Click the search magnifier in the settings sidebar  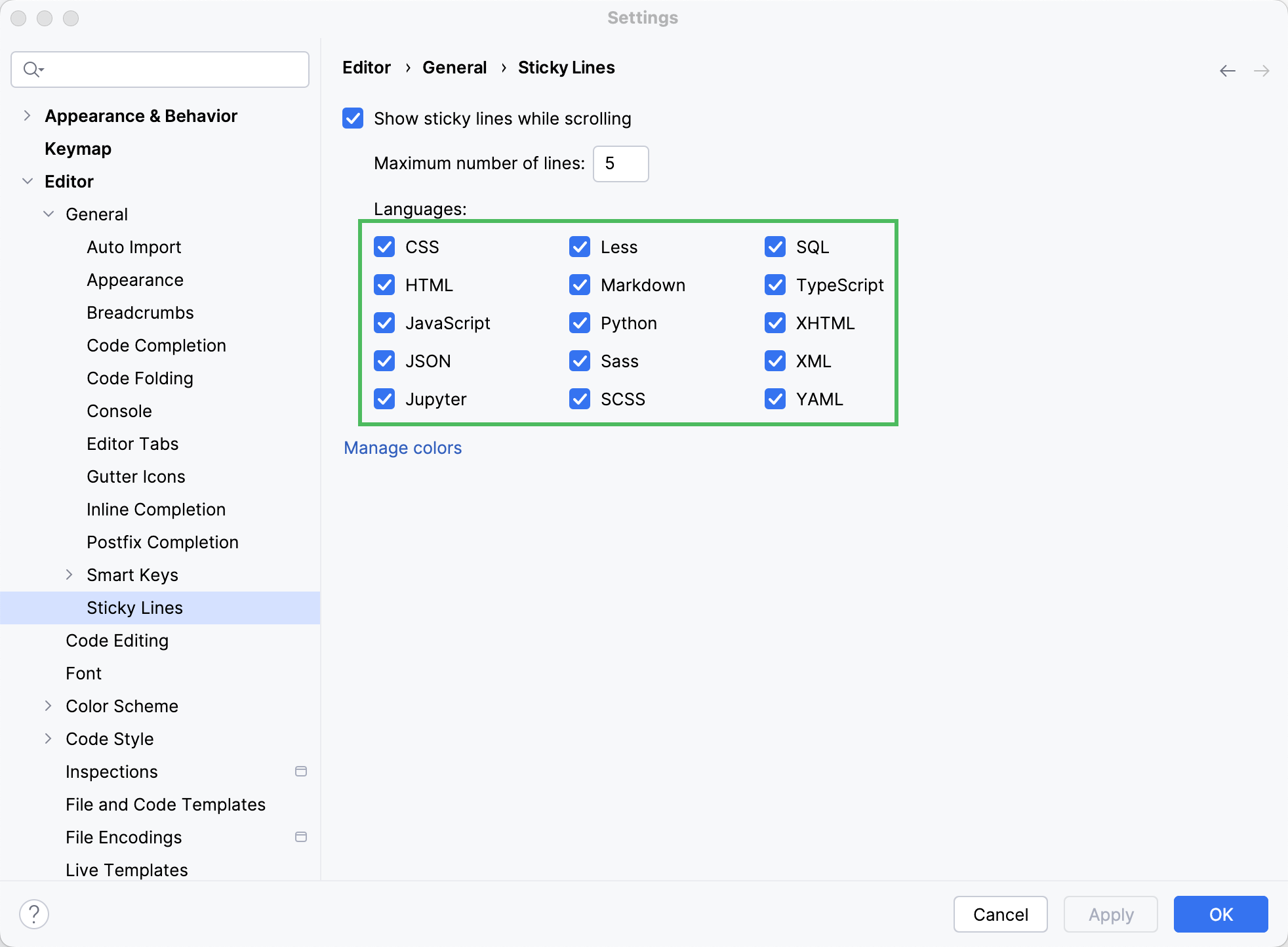[x=32, y=69]
